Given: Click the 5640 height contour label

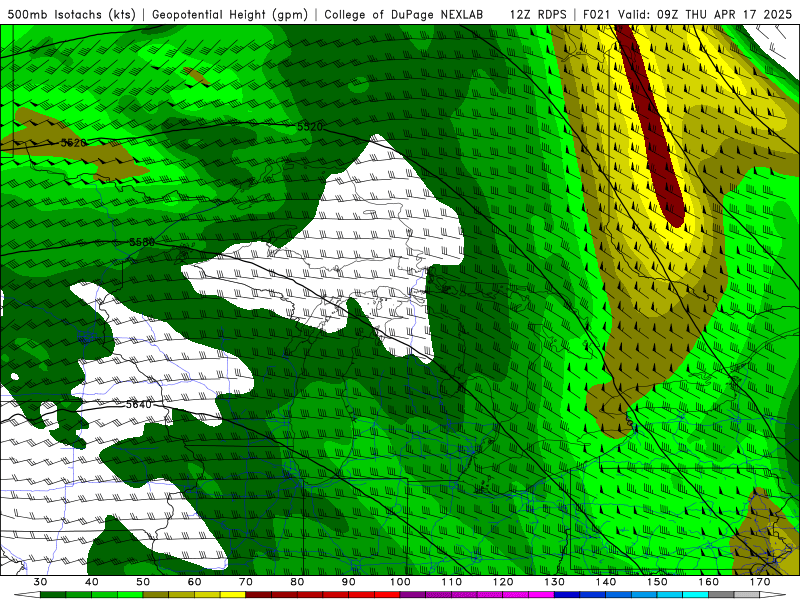Looking at the screenshot, I should [139, 405].
